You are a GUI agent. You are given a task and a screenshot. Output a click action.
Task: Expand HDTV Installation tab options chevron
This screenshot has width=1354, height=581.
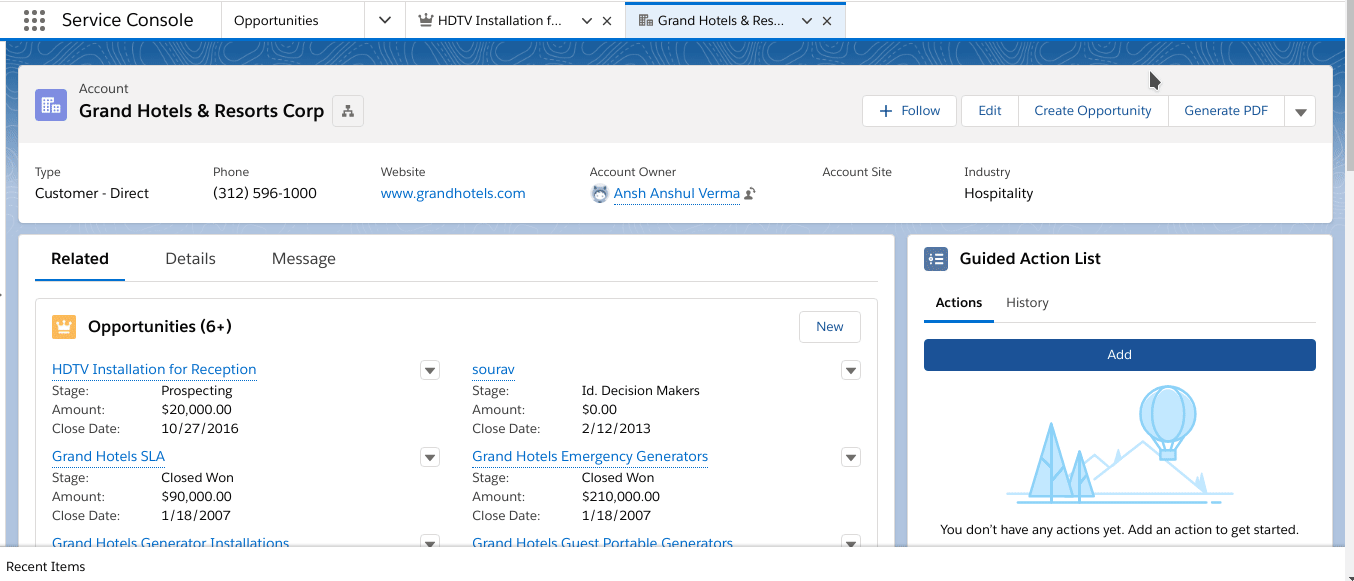[587, 21]
